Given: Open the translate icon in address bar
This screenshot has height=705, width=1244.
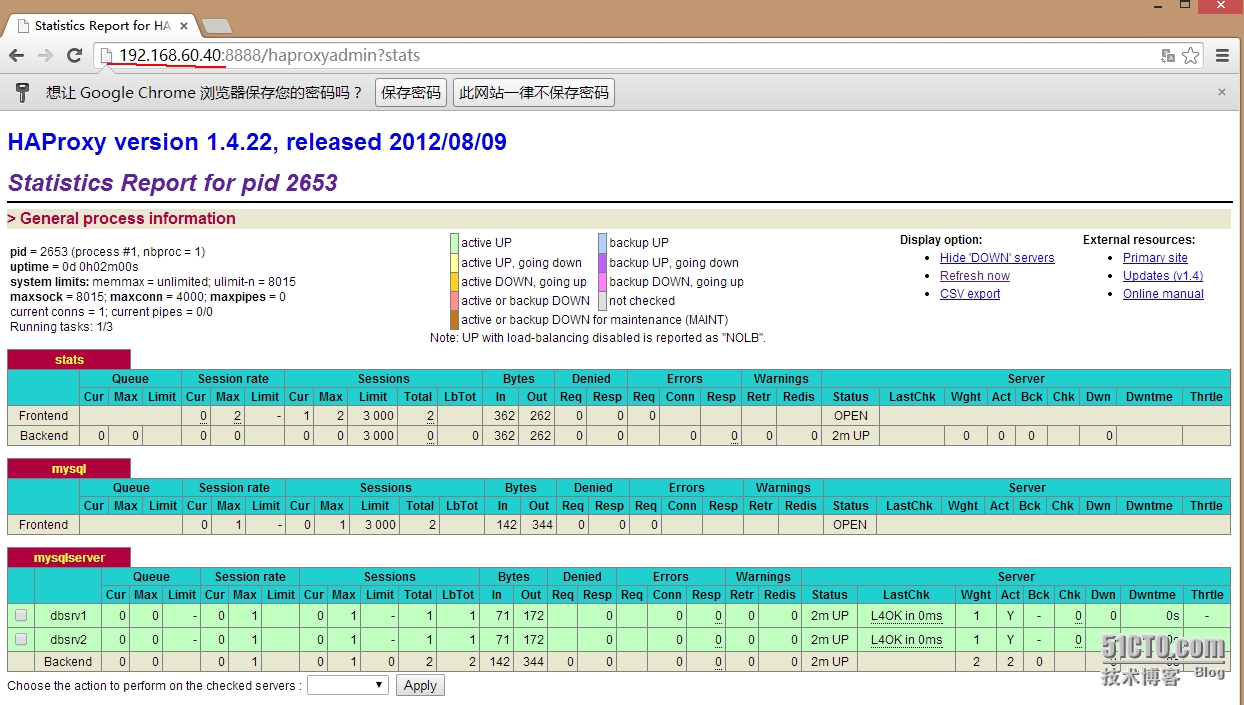Looking at the screenshot, I should (x=1167, y=56).
